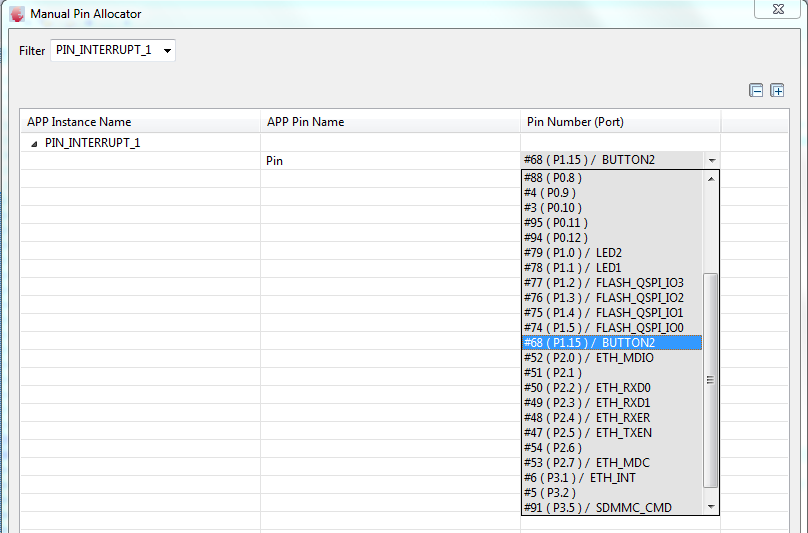
Task: Click the Collapse All icon
Action: (757, 90)
